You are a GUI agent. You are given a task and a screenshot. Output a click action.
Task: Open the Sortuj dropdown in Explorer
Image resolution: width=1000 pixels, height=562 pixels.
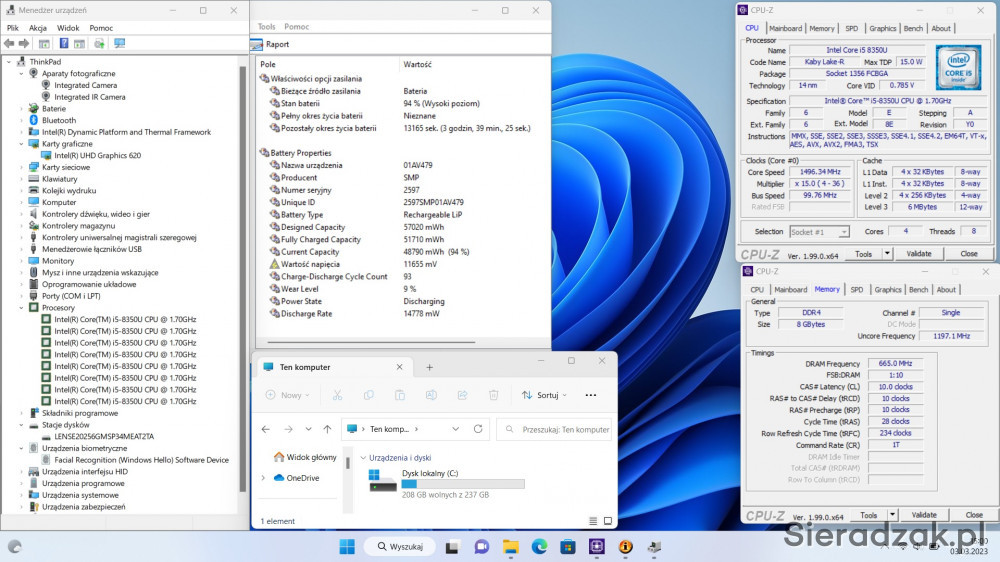pyautogui.click(x=544, y=395)
